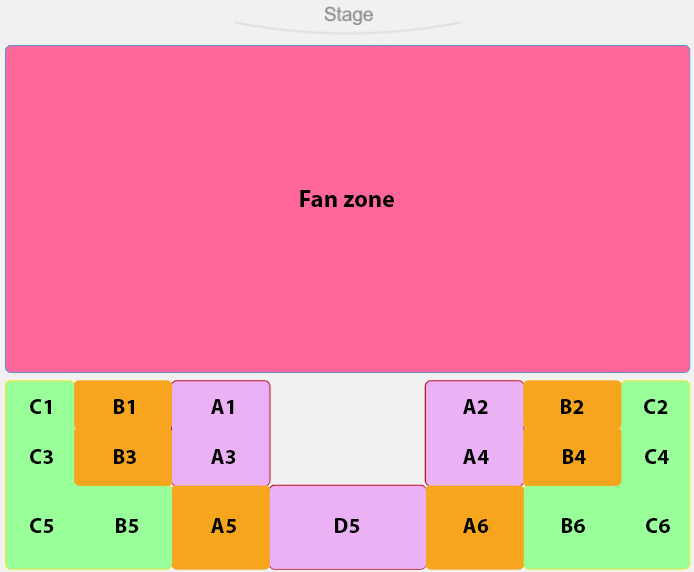This screenshot has width=694, height=572.
Task: Pick green section B6
Action: tap(572, 526)
